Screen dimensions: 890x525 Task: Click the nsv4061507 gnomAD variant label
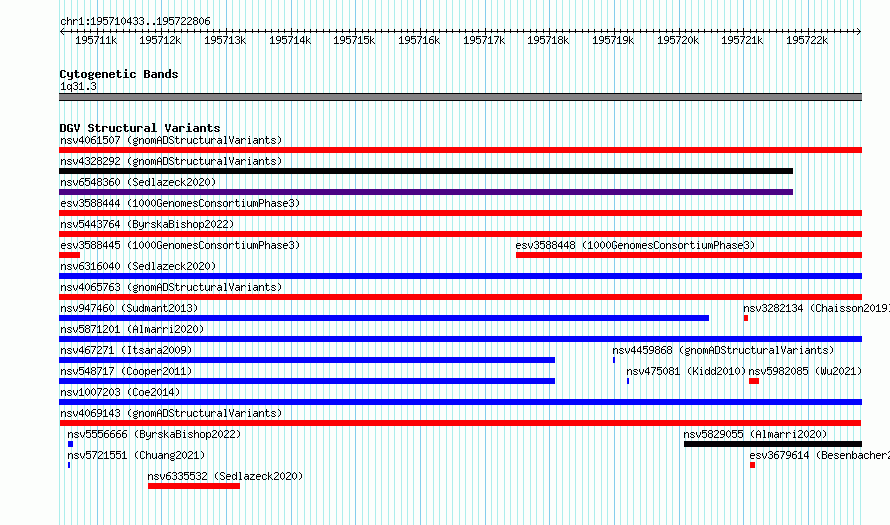click(171, 140)
